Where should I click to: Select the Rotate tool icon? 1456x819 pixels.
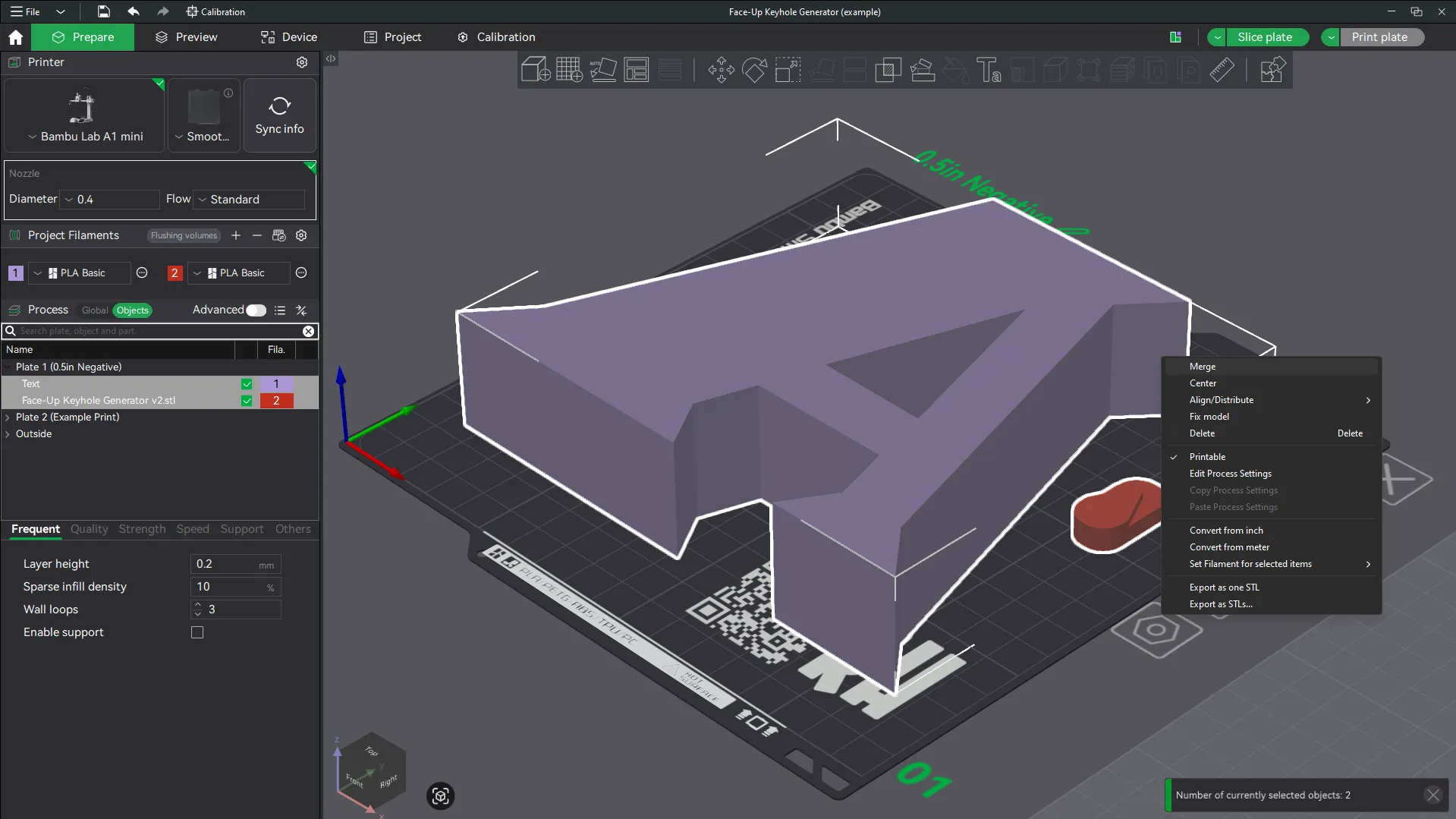point(754,70)
